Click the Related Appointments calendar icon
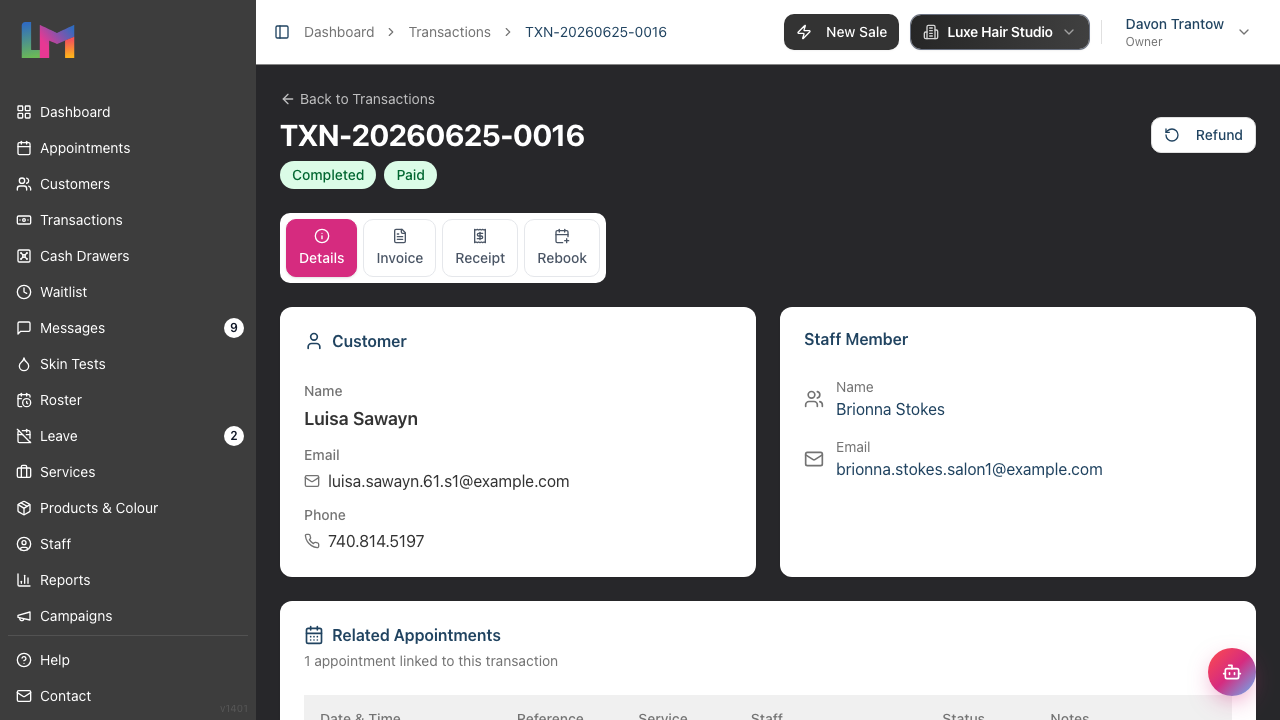The height and width of the screenshot is (720, 1280). (314, 635)
